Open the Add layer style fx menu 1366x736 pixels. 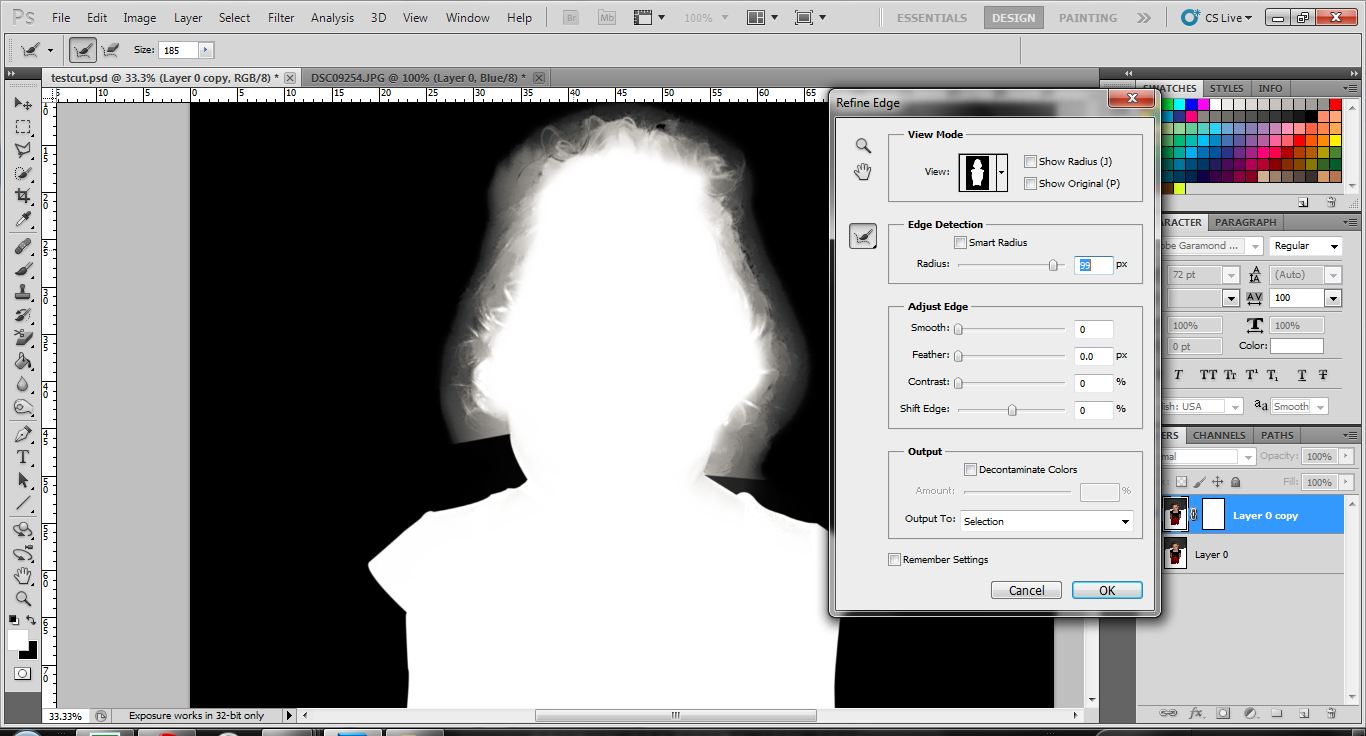pyautogui.click(x=1196, y=714)
